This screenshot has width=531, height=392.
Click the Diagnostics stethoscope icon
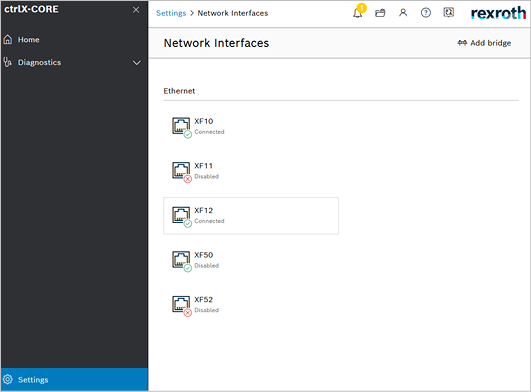pyautogui.click(x=7, y=62)
